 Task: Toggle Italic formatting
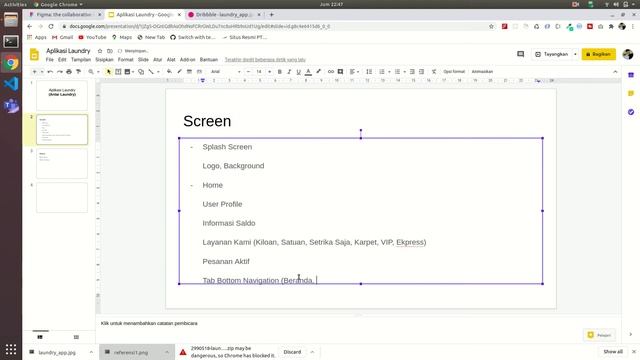click(289, 72)
